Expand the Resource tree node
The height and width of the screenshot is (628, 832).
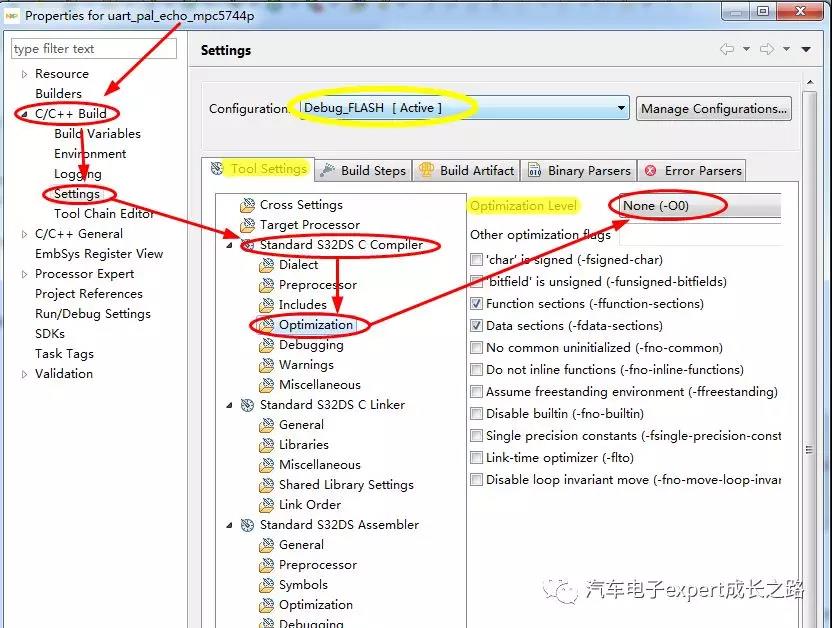[x=25, y=74]
